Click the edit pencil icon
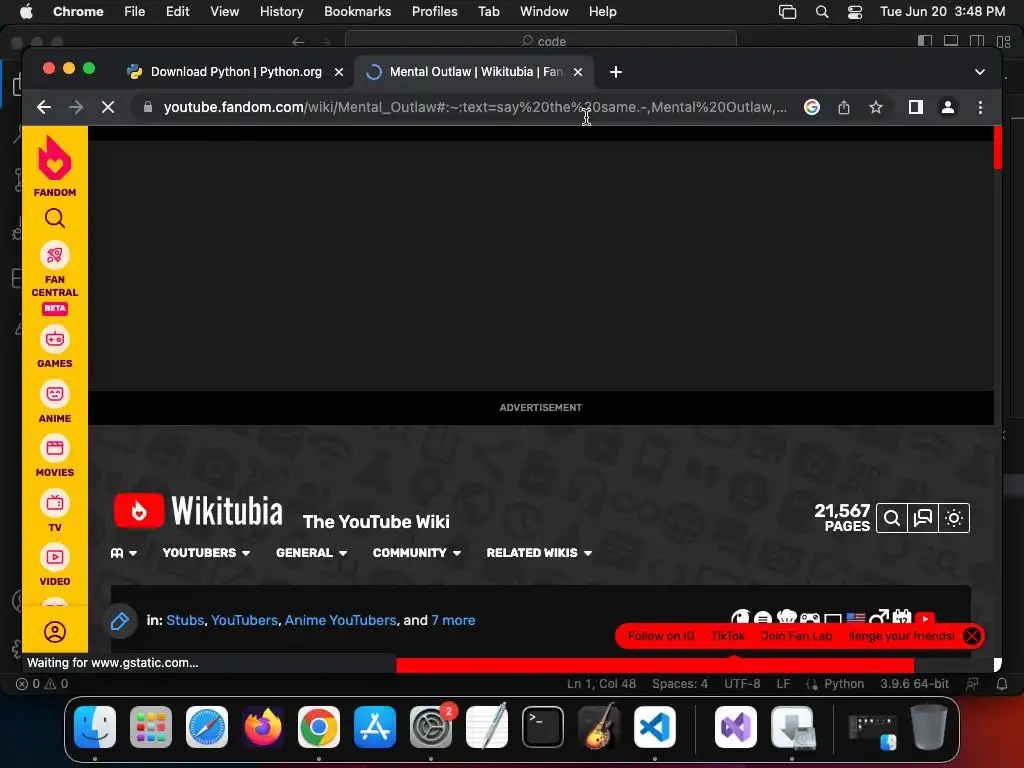This screenshot has height=768, width=1024. (x=120, y=621)
